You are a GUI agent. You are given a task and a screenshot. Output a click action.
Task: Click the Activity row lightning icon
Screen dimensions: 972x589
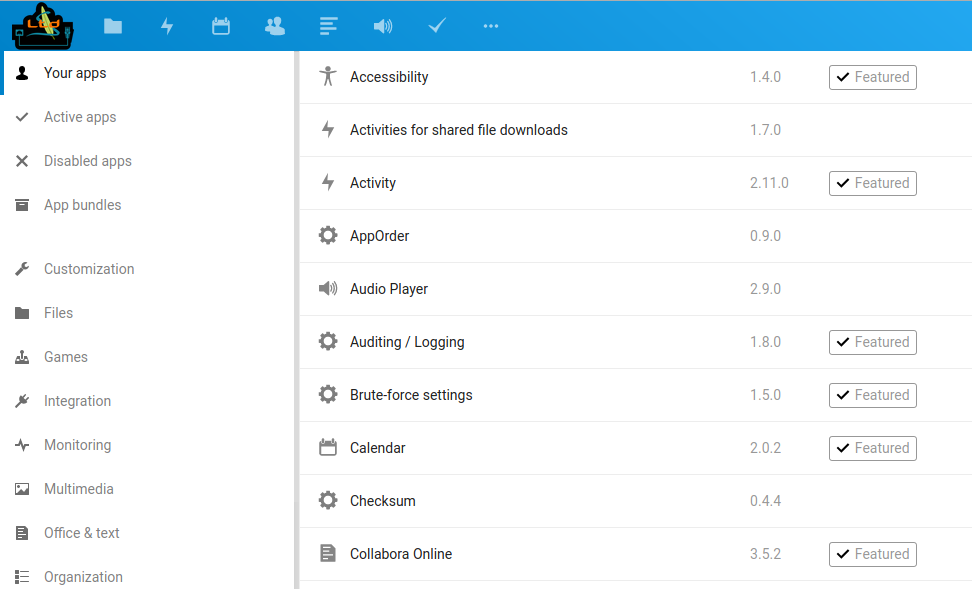(328, 182)
